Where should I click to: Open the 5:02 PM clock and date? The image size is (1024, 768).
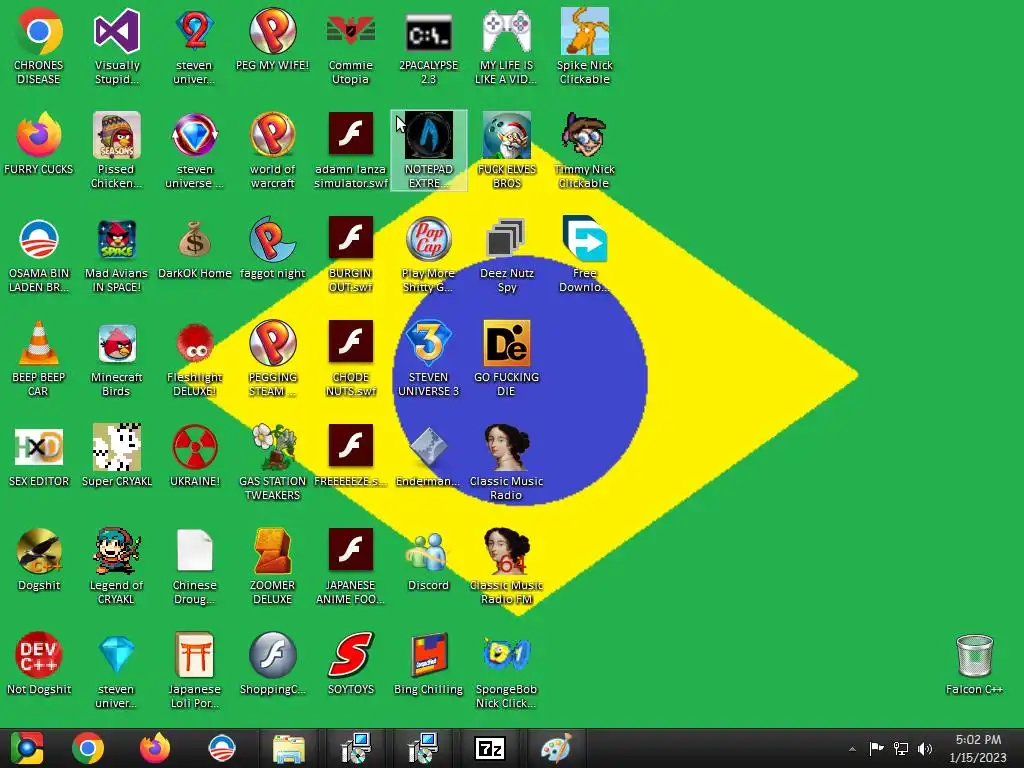coord(978,748)
